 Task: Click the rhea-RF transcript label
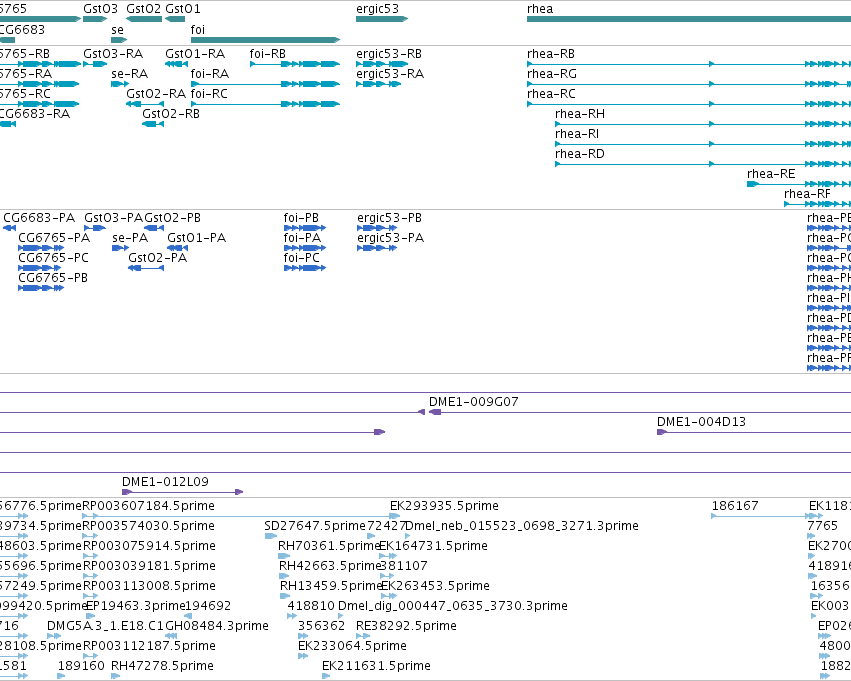pos(808,194)
